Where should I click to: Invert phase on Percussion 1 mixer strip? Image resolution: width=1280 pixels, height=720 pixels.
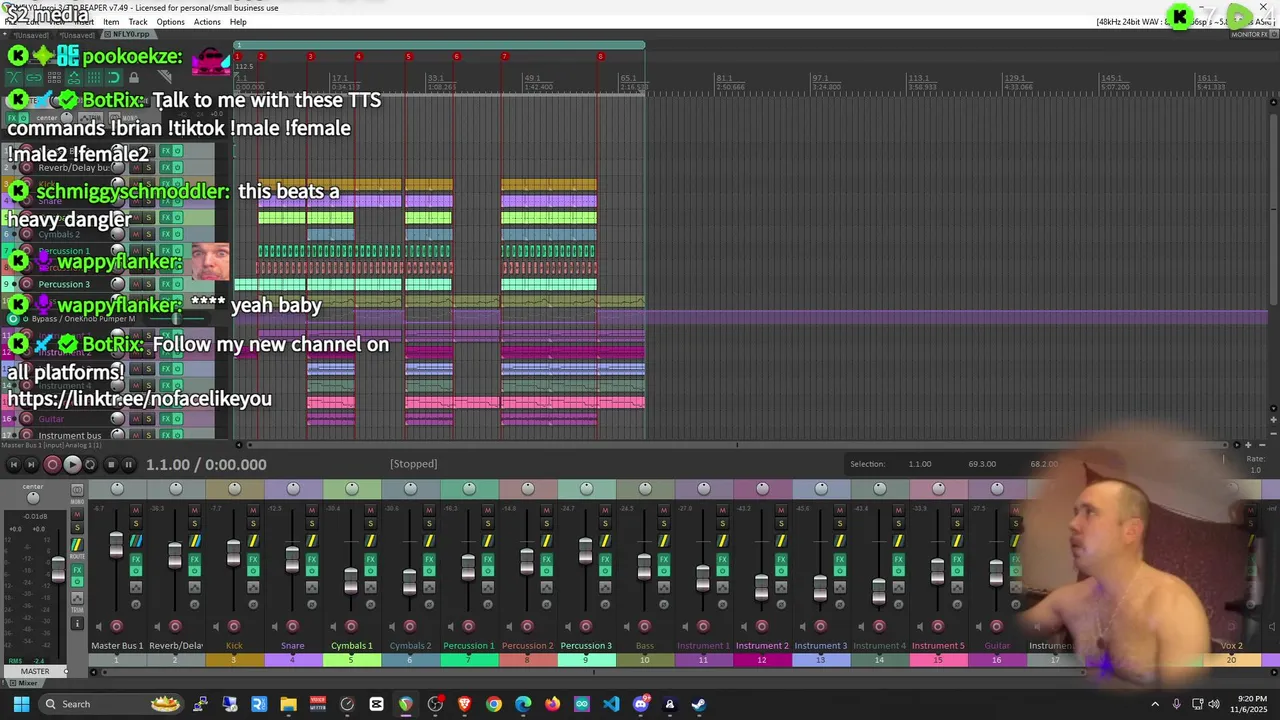[488, 604]
